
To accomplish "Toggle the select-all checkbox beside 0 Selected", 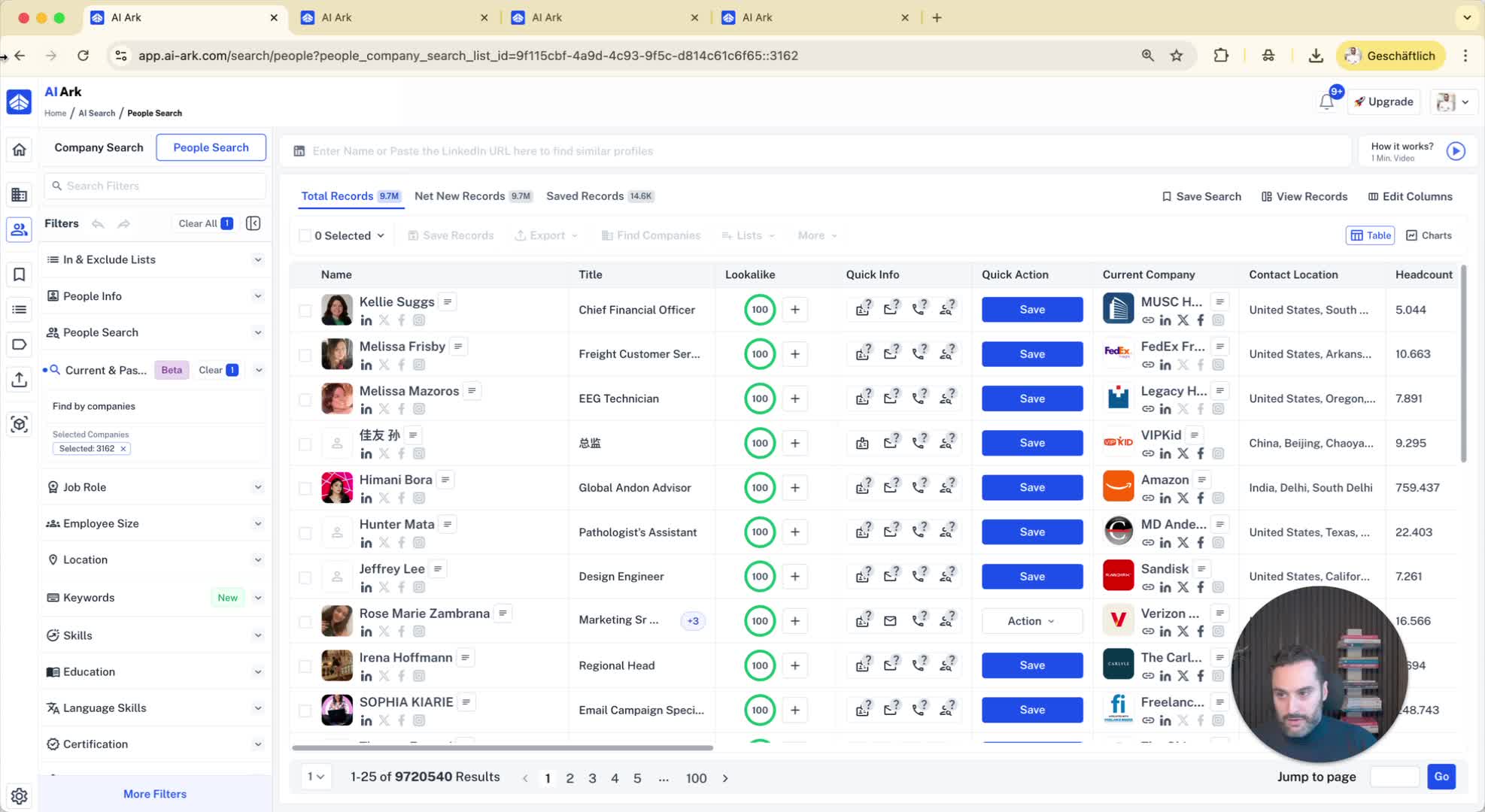I will click(x=305, y=235).
